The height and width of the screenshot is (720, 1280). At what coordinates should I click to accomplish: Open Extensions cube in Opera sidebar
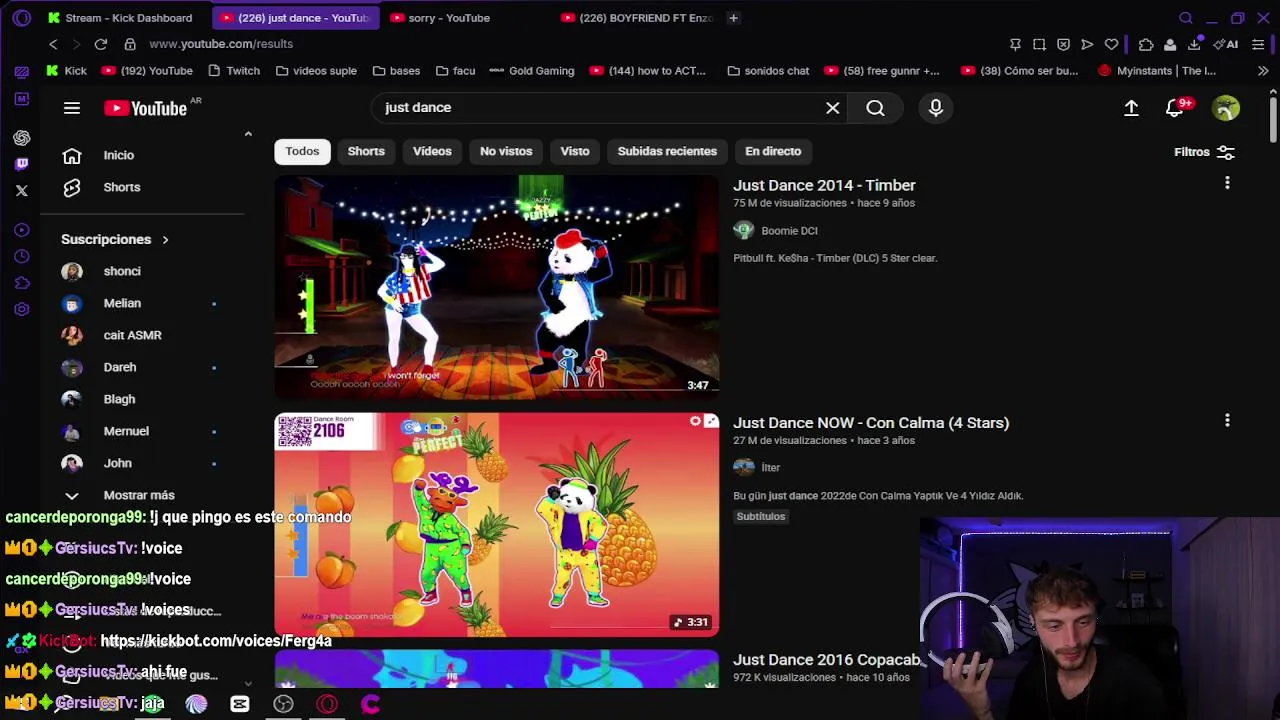tap(22, 283)
